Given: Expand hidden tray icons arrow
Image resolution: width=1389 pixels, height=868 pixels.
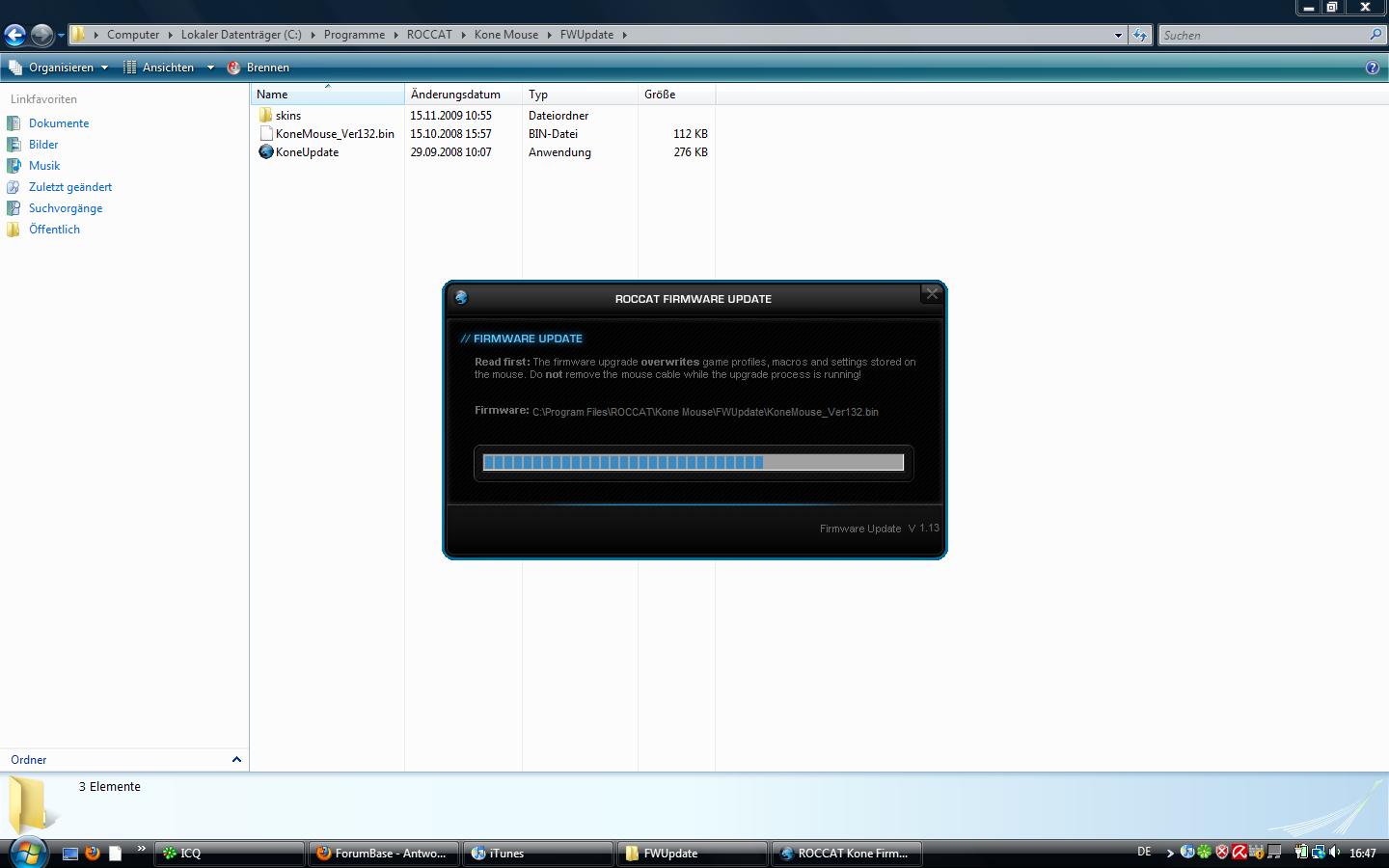Looking at the screenshot, I should click(x=1170, y=853).
